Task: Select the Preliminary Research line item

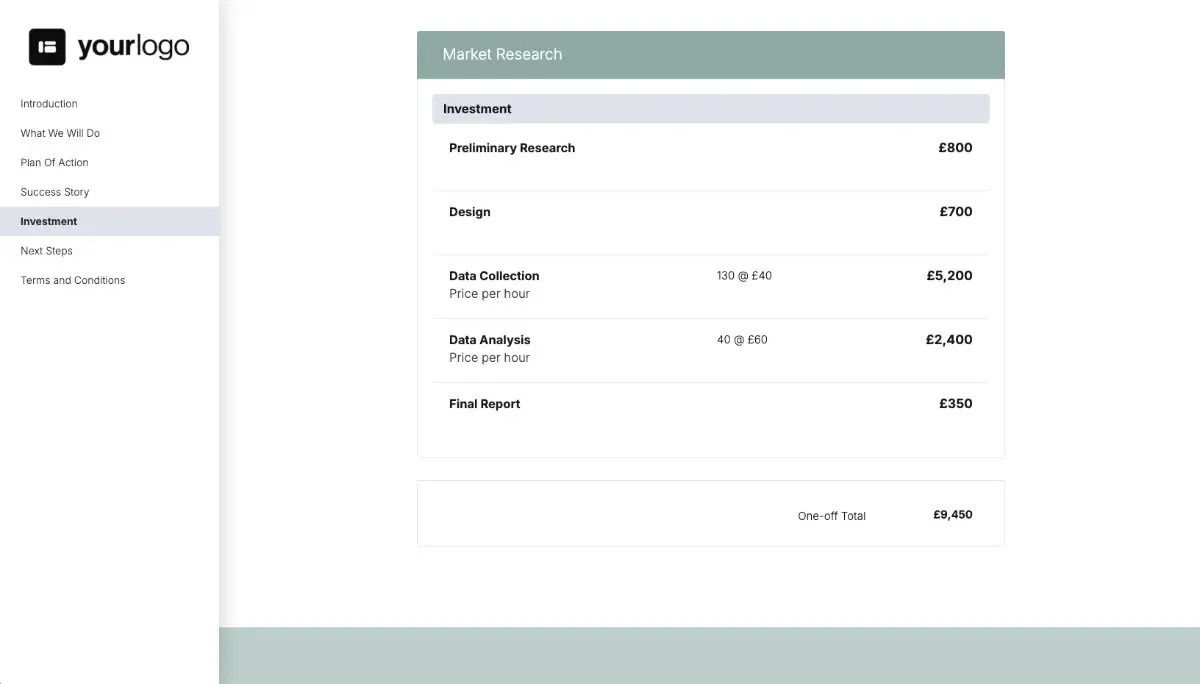Action: pos(512,147)
